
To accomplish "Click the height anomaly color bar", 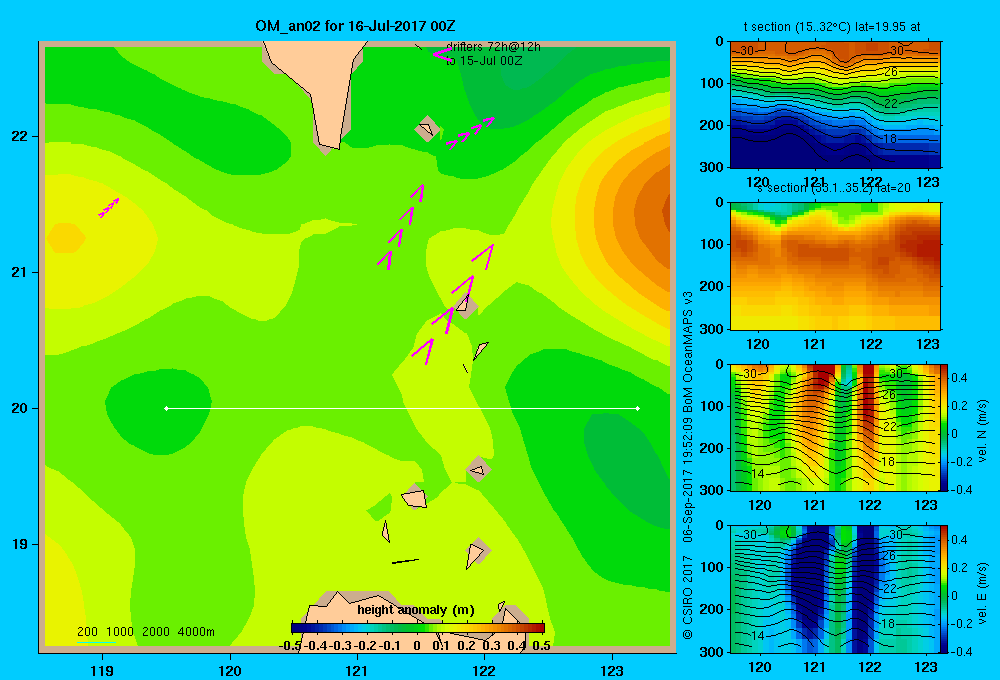I will [x=418, y=628].
